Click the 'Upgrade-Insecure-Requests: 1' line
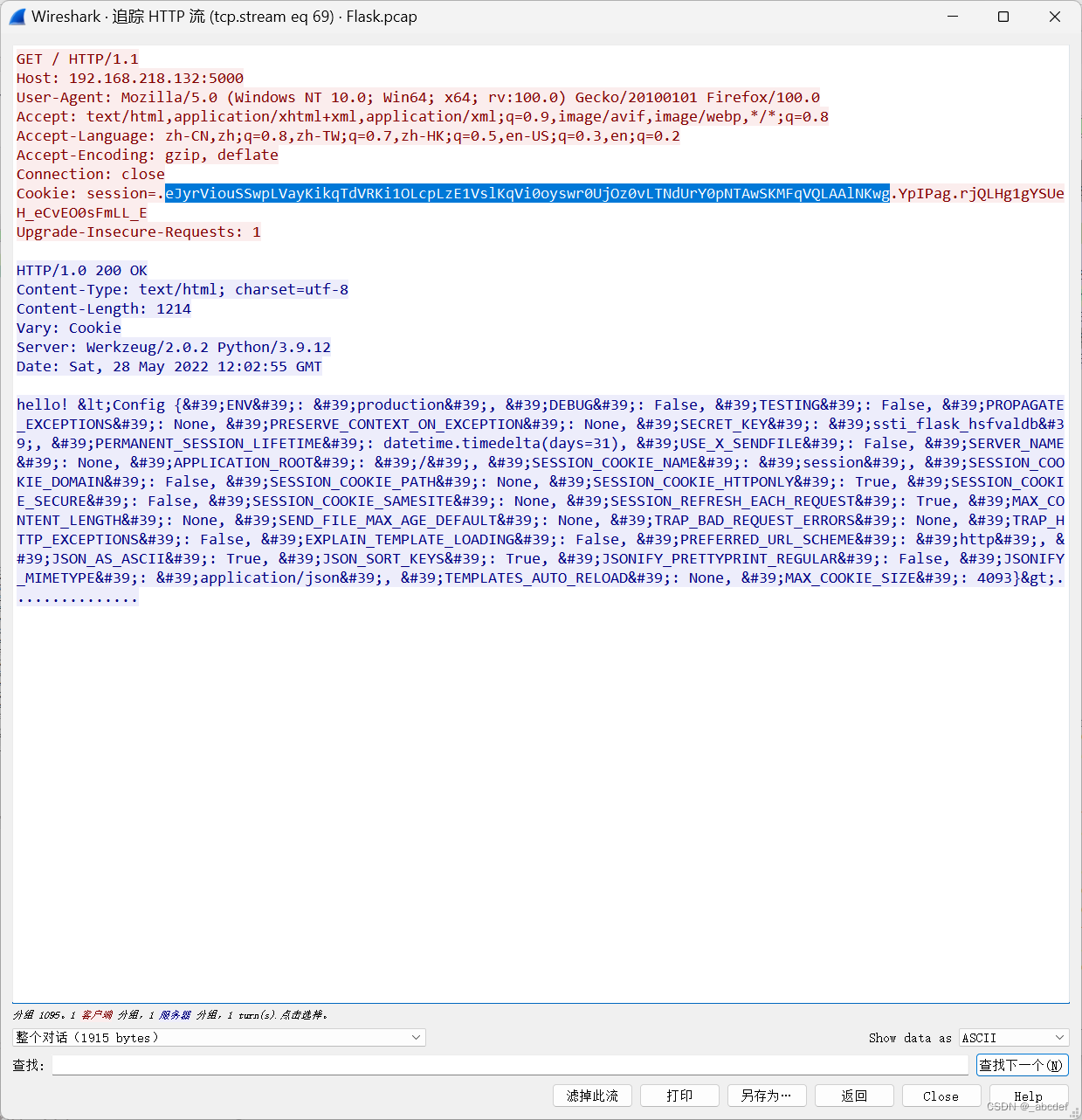 139,232
